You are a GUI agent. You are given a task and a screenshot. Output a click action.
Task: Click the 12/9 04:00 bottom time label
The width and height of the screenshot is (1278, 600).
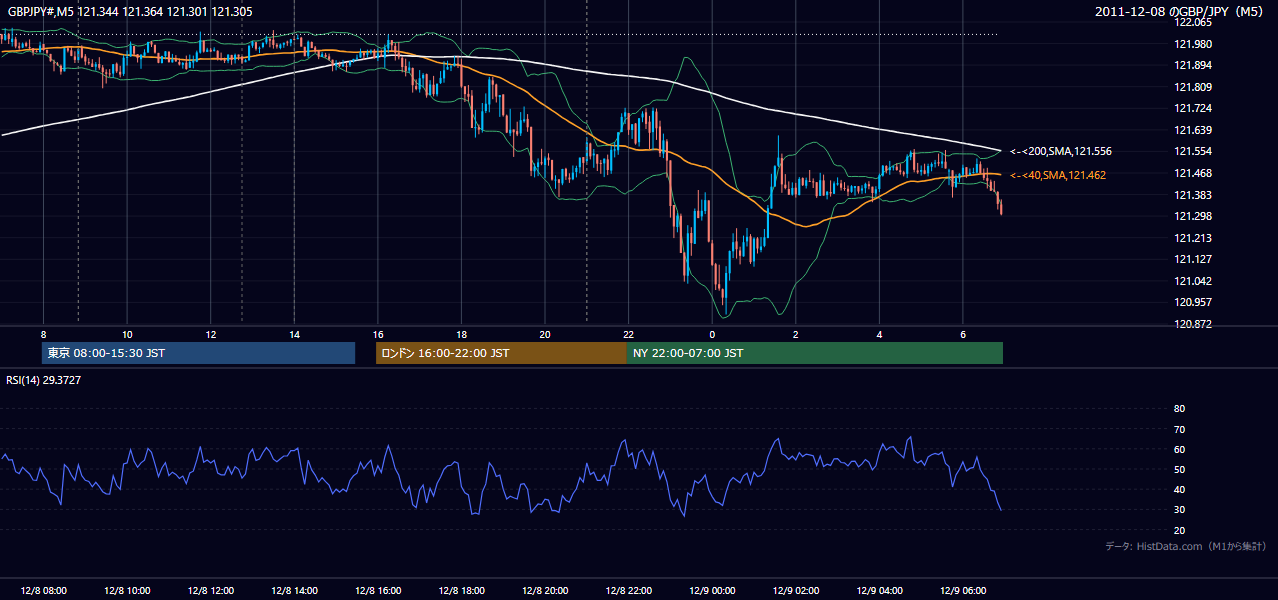[x=879, y=591]
